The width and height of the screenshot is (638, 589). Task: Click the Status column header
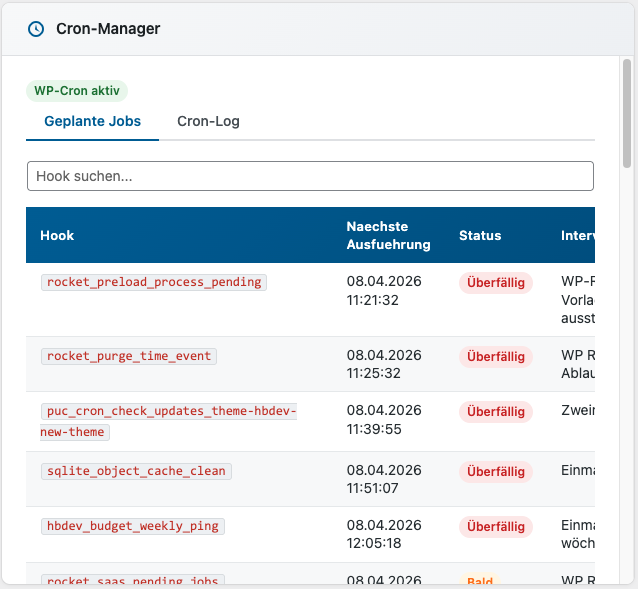[480, 235]
